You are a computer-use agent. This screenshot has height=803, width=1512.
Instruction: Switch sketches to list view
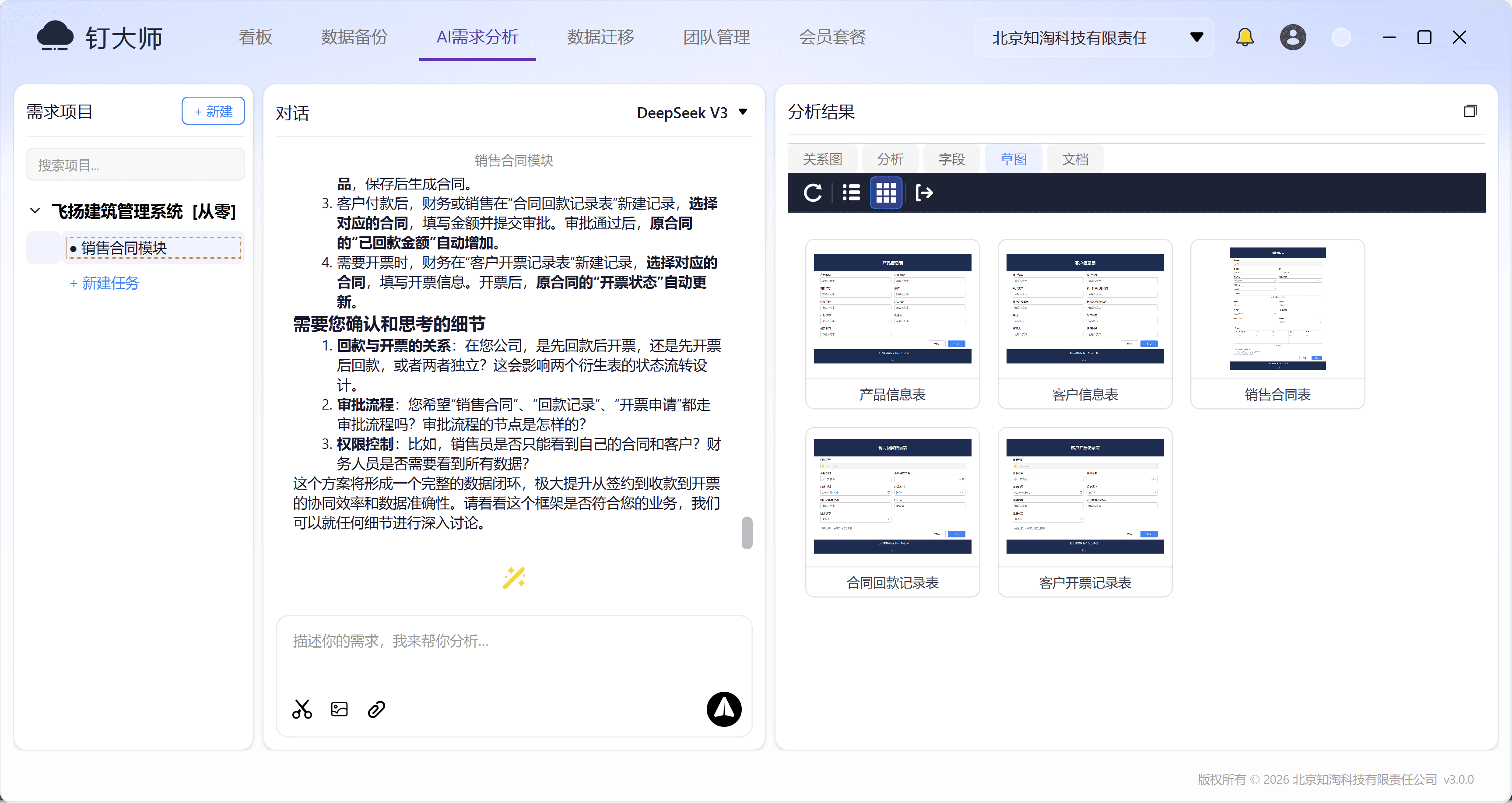(851, 193)
